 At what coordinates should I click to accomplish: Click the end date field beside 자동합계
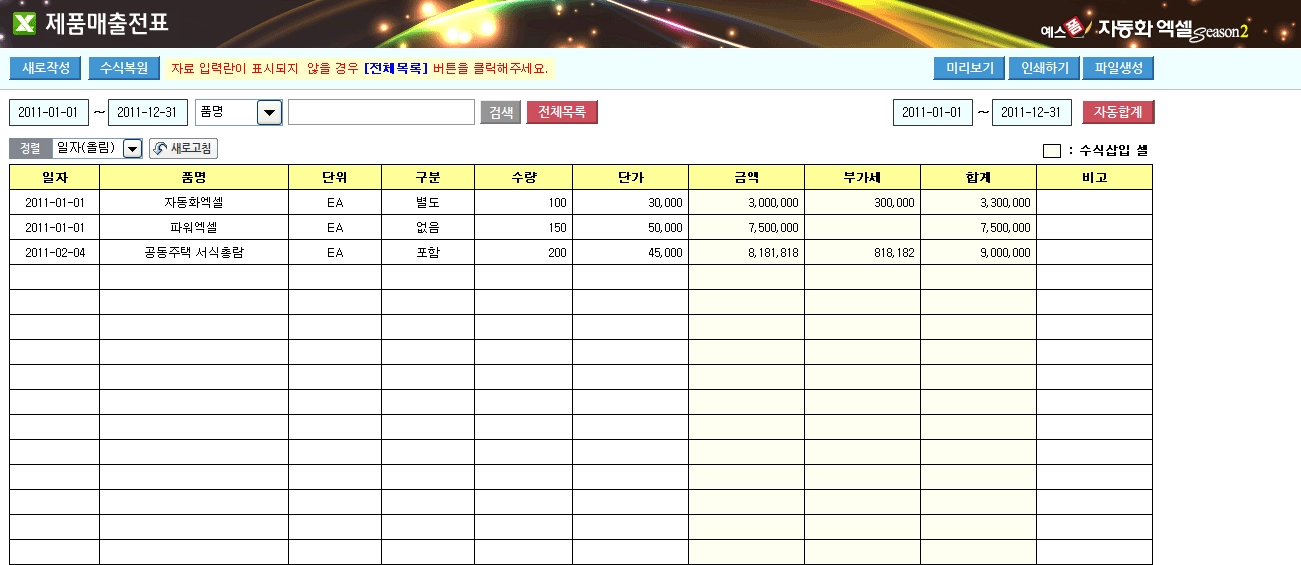click(1032, 112)
